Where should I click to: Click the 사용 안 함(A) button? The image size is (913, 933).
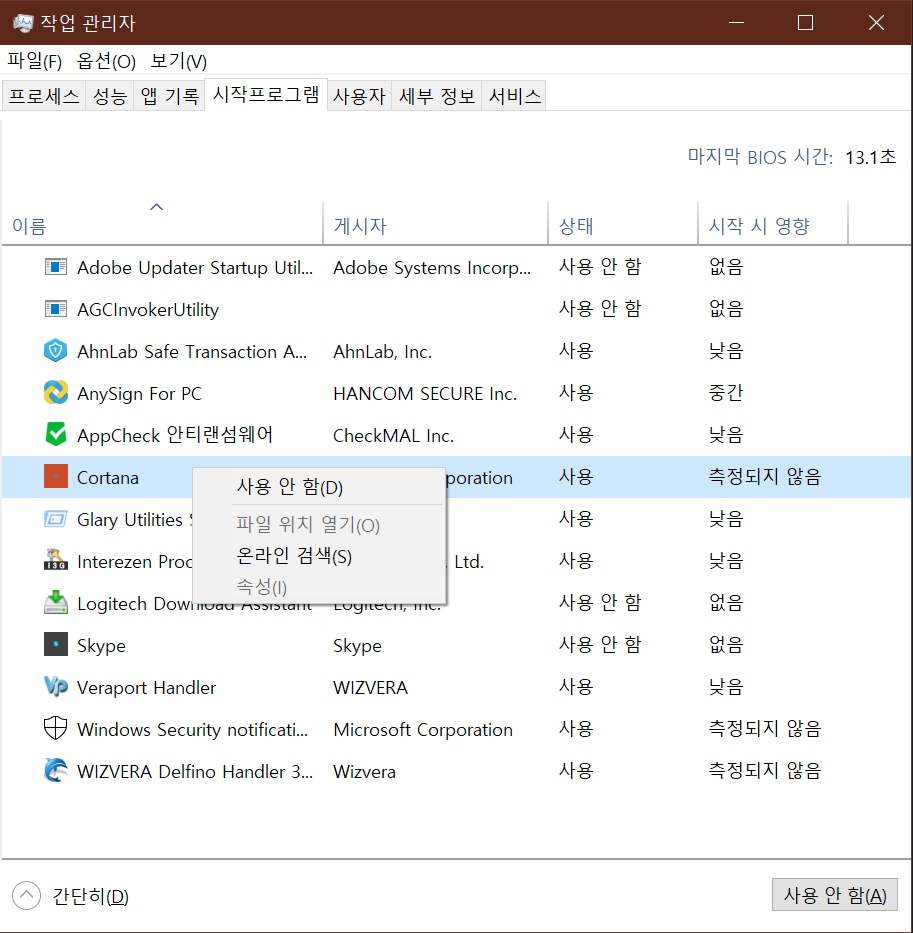point(834,894)
